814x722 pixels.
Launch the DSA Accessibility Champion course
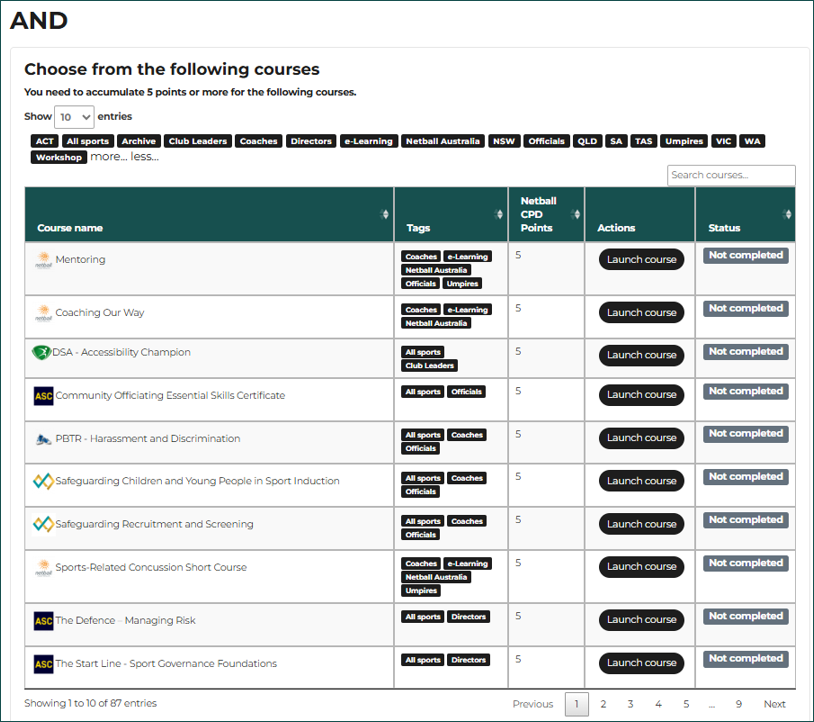(x=642, y=355)
